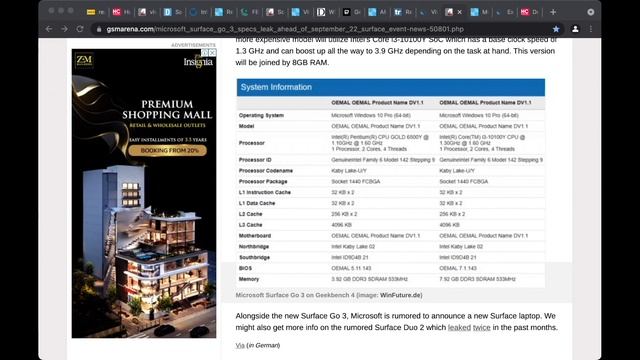Screen dimensions: 640x360
Task: Switch to the 'Gr' tab
Action: [351, 12]
